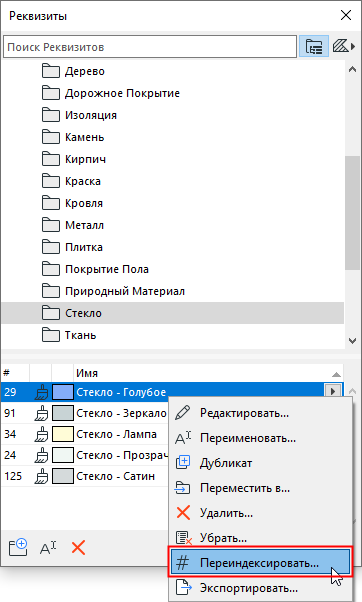
Task: Click brush icon of Стекло - Голубое
Action: point(41,392)
